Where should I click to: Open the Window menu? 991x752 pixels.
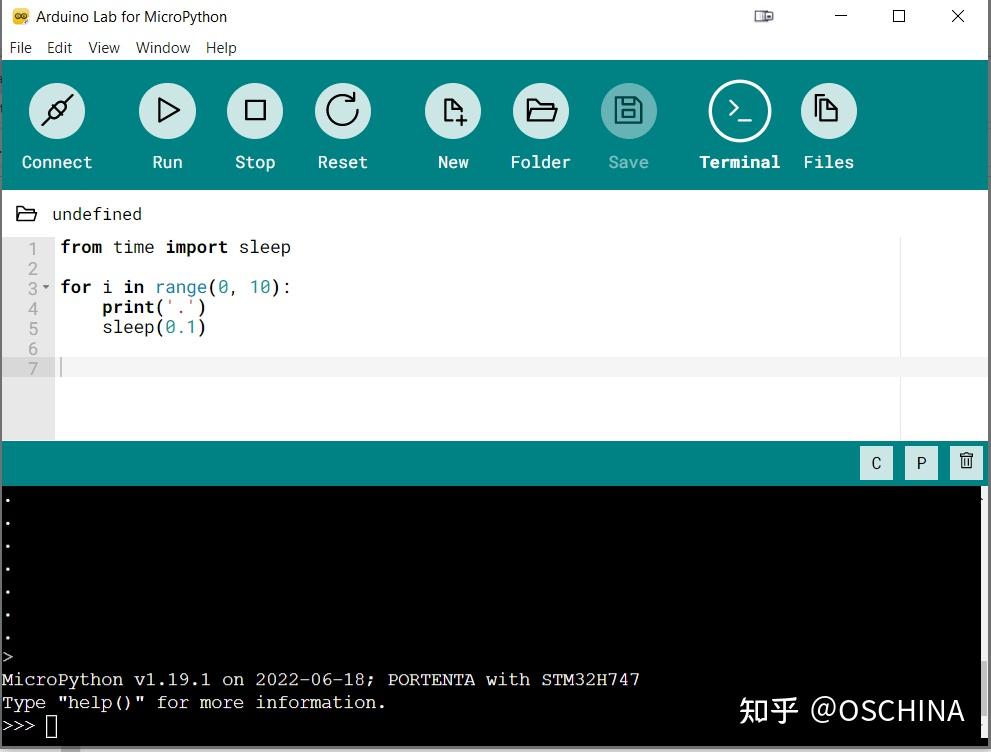coord(163,48)
